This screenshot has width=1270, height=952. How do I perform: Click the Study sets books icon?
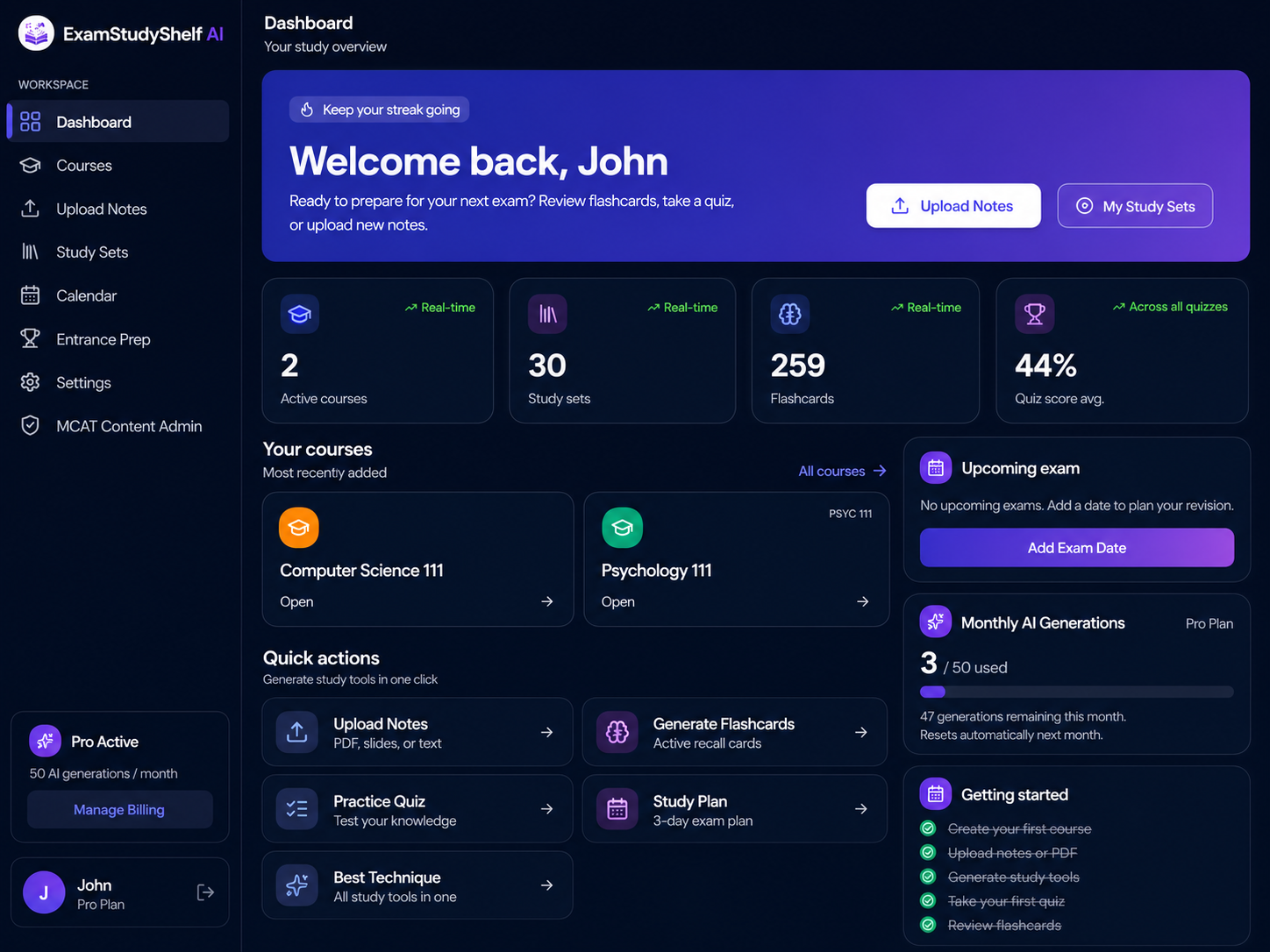click(547, 314)
